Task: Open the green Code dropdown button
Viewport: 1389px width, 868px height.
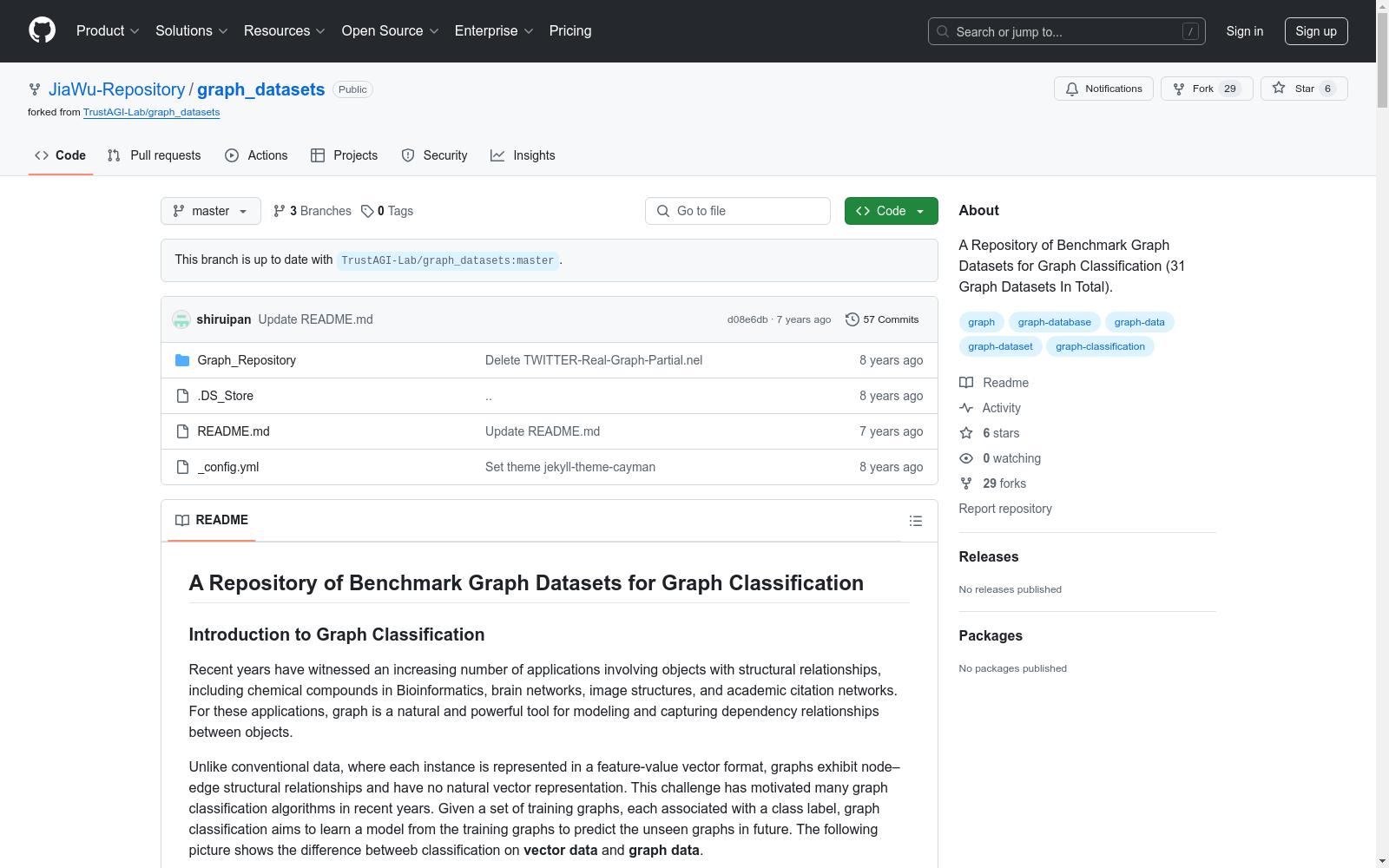Action: (x=892, y=211)
